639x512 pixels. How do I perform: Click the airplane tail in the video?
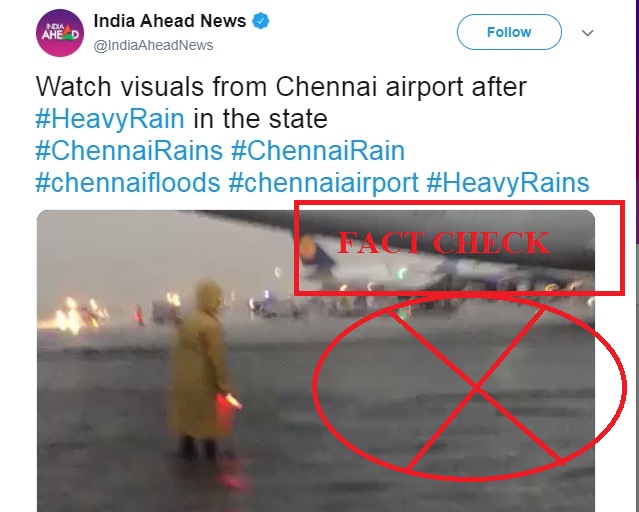tap(316, 255)
